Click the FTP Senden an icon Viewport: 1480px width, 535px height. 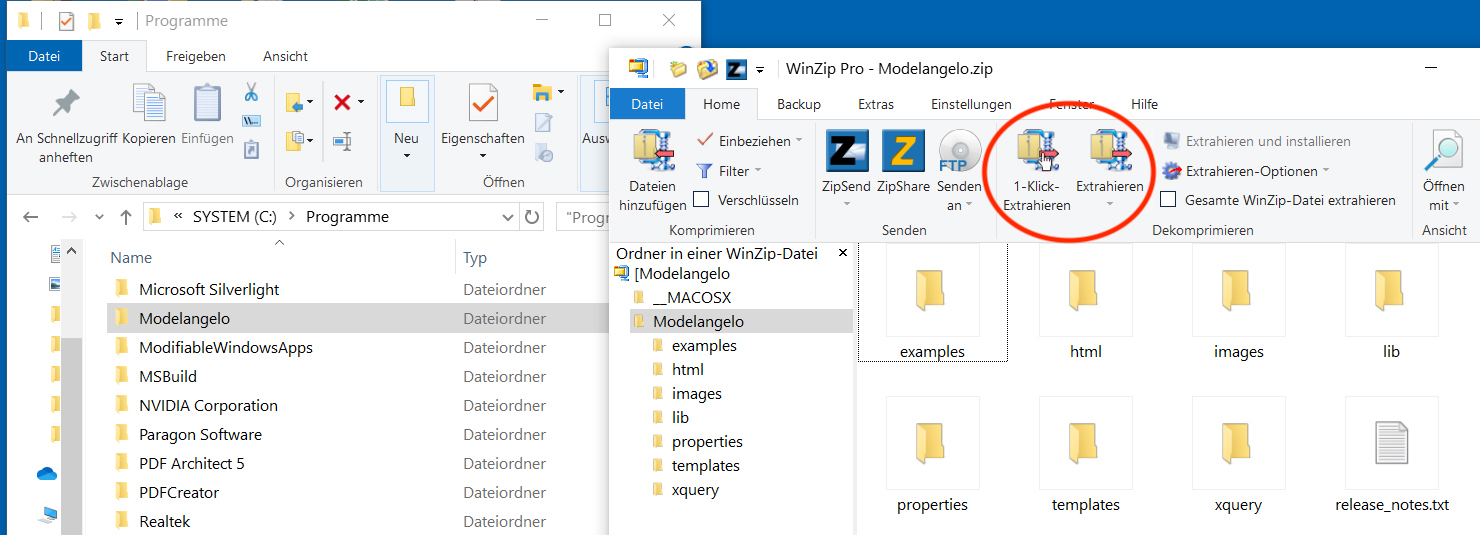960,152
